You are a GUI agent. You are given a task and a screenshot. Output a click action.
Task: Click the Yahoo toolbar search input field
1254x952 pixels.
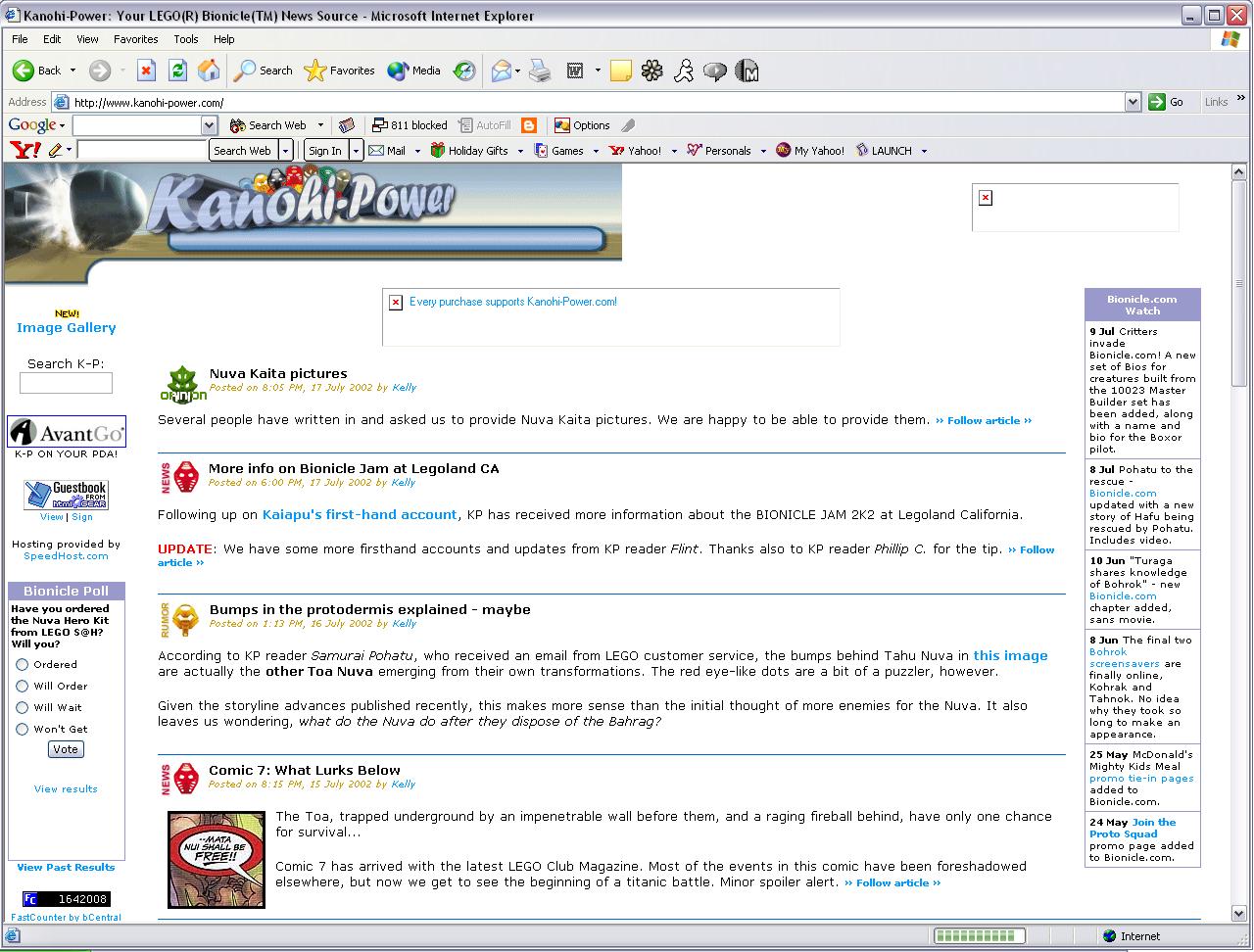[x=142, y=151]
